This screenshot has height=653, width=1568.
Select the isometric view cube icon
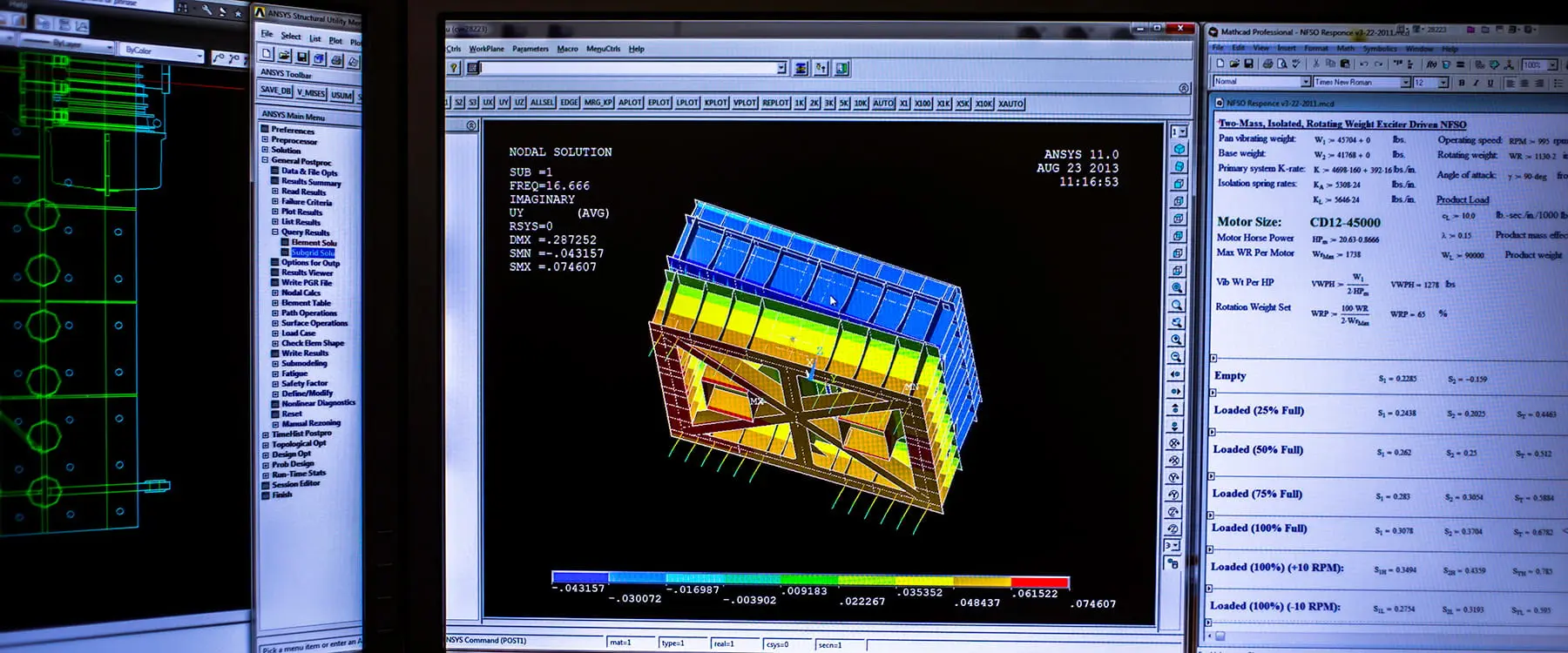(x=1179, y=149)
